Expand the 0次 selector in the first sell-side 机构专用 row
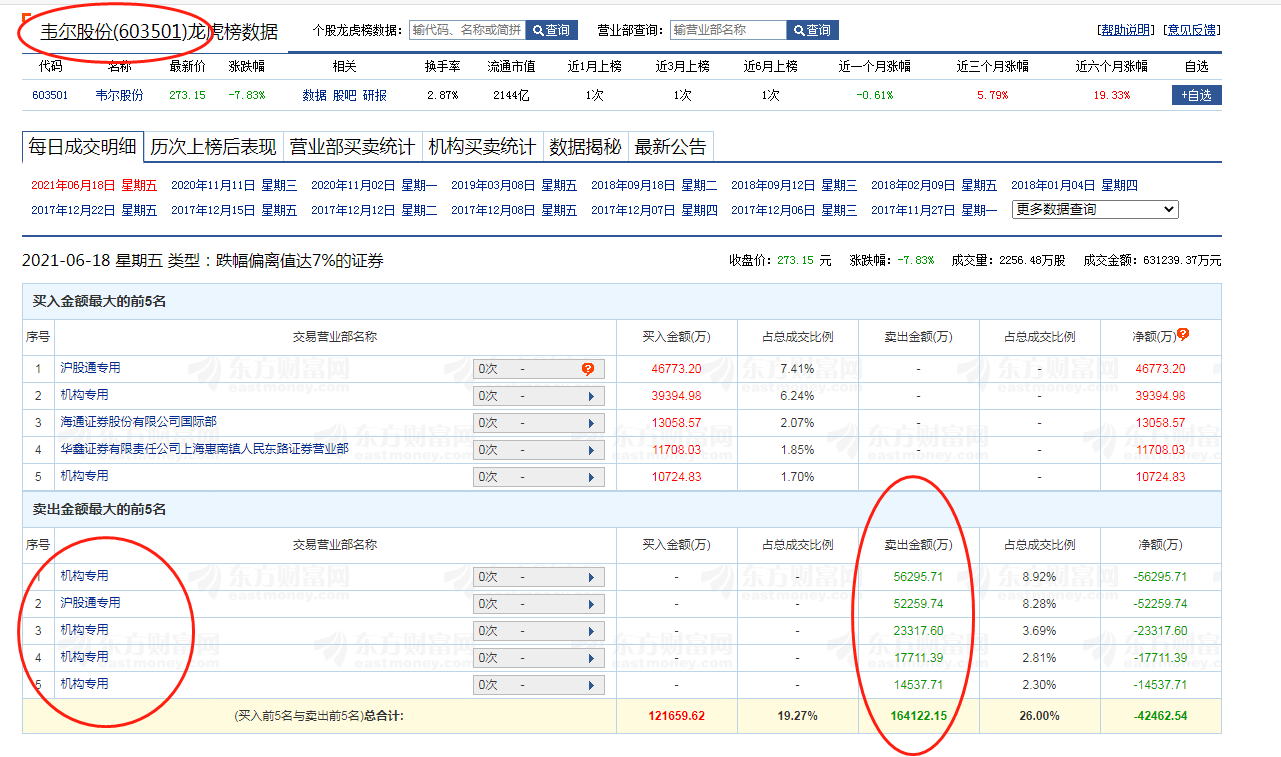 [539, 577]
